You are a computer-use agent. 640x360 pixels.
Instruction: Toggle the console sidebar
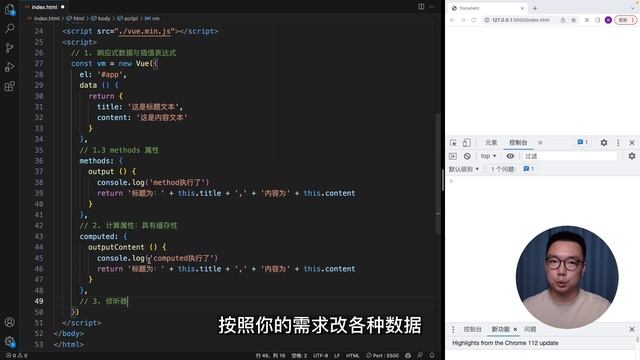[453, 156]
